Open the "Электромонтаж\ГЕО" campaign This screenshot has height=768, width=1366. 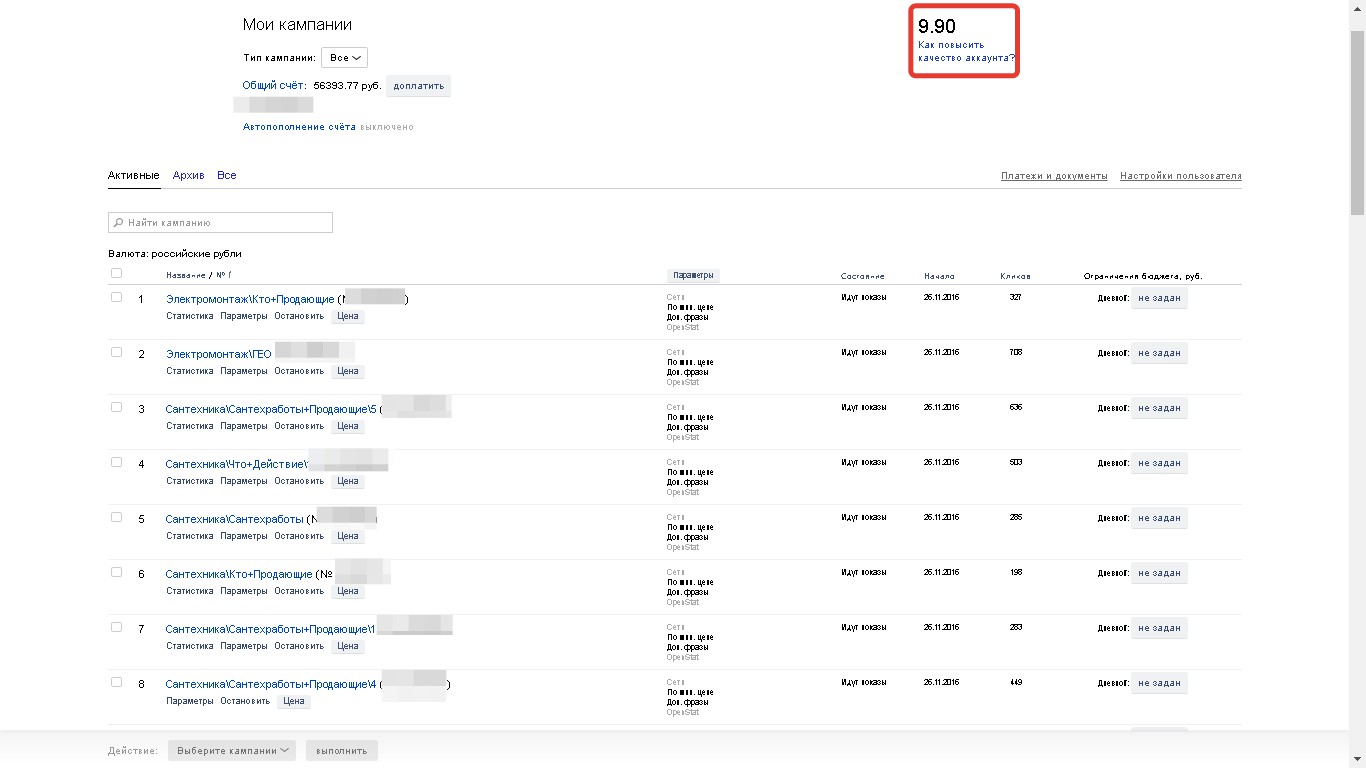[219, 355]
